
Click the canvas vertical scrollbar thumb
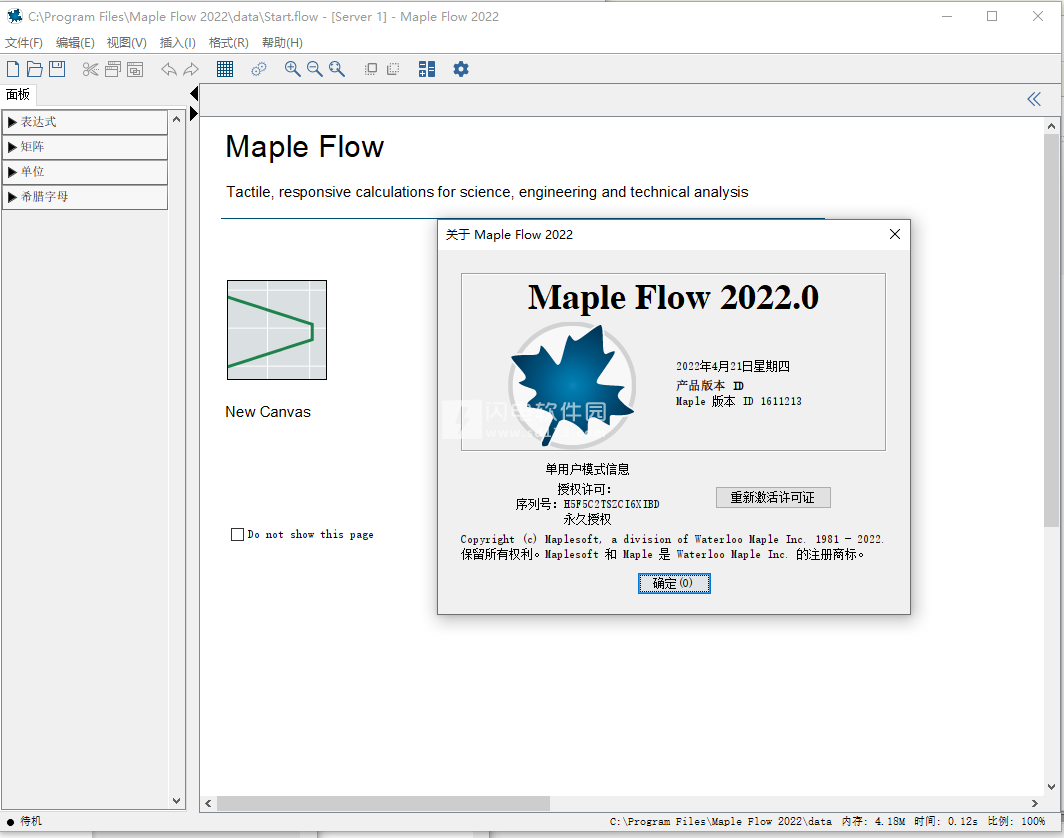(x=1051, y=330)
